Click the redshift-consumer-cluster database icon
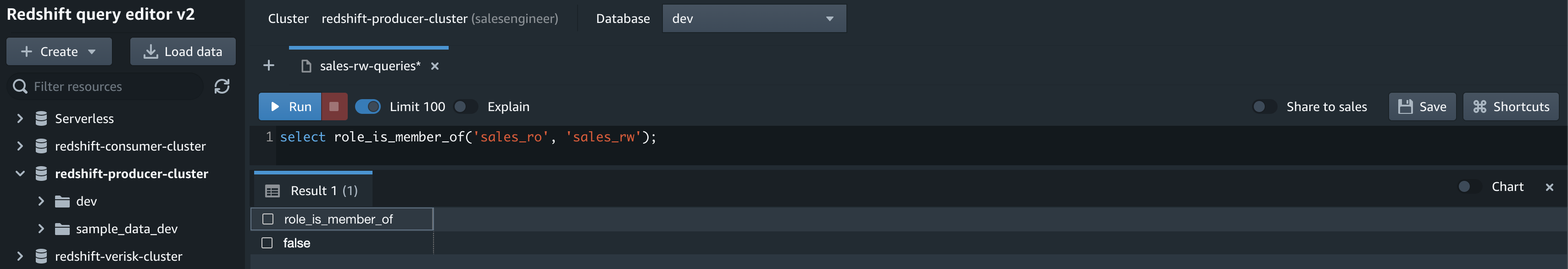The width and height of the screenshot is (1568, 269). [x=41, y=146]
